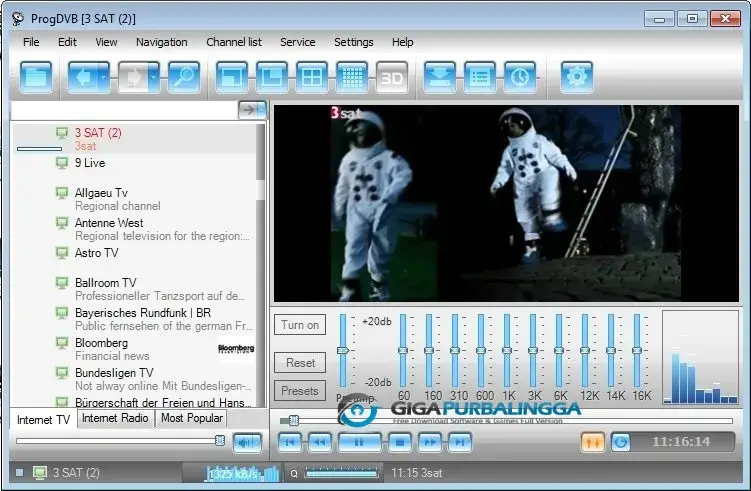Select the Antenne West channel
Viewport: 751px width, 491px height.
coord(134,229)
